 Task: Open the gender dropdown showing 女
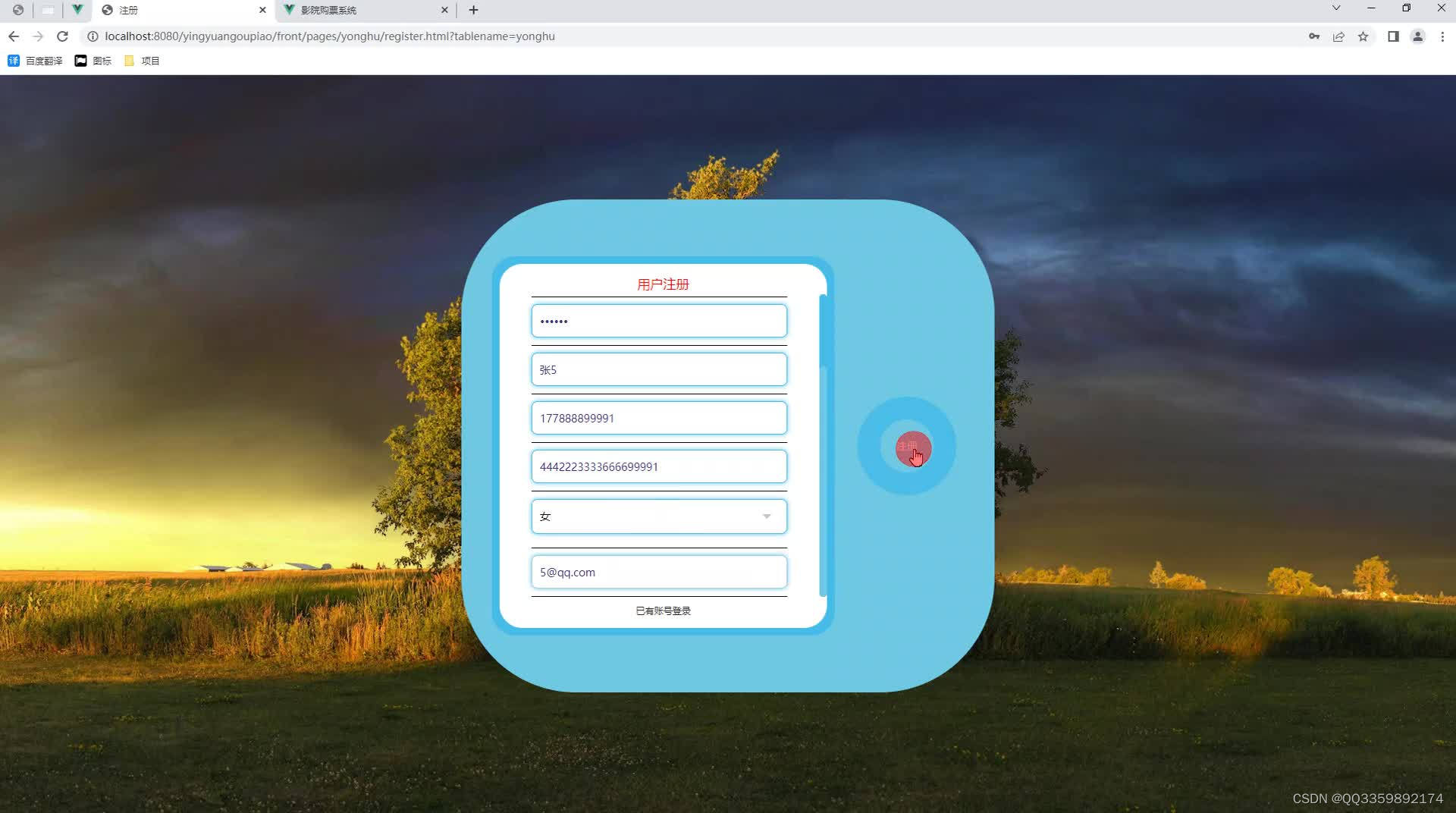659,516
